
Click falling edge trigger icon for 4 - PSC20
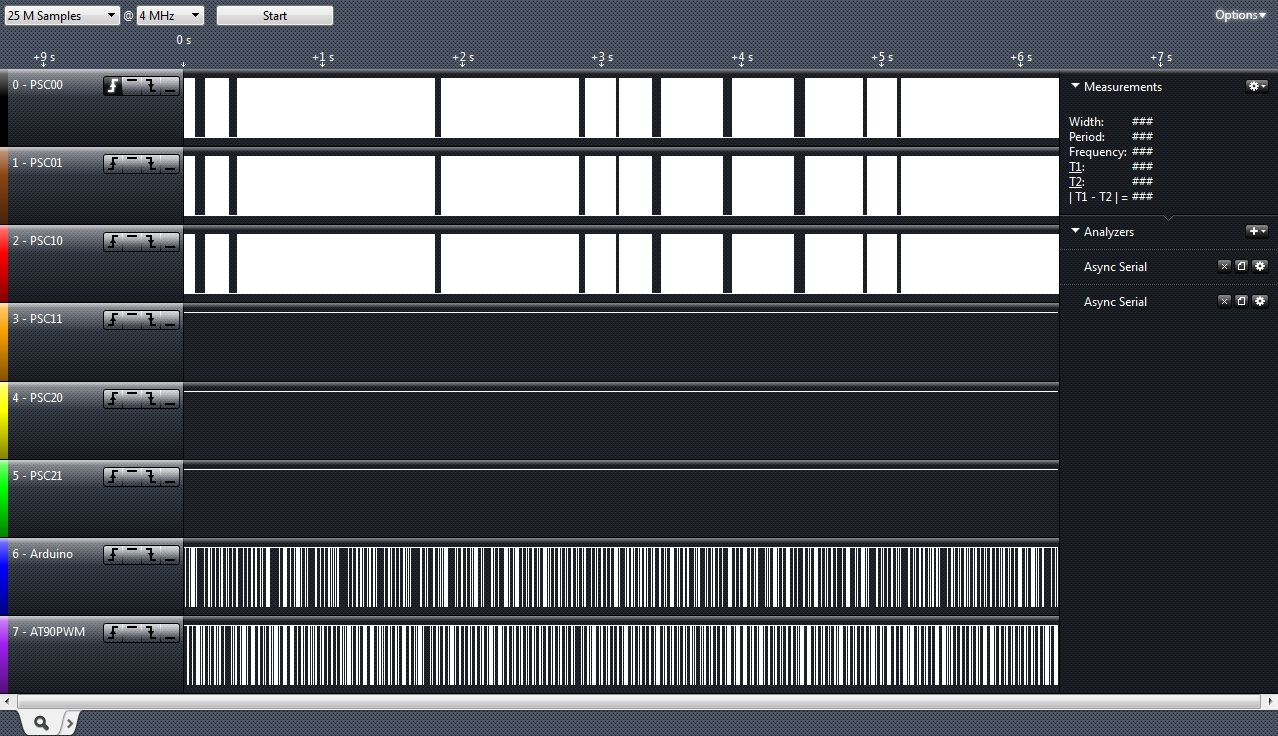[151, 399]
